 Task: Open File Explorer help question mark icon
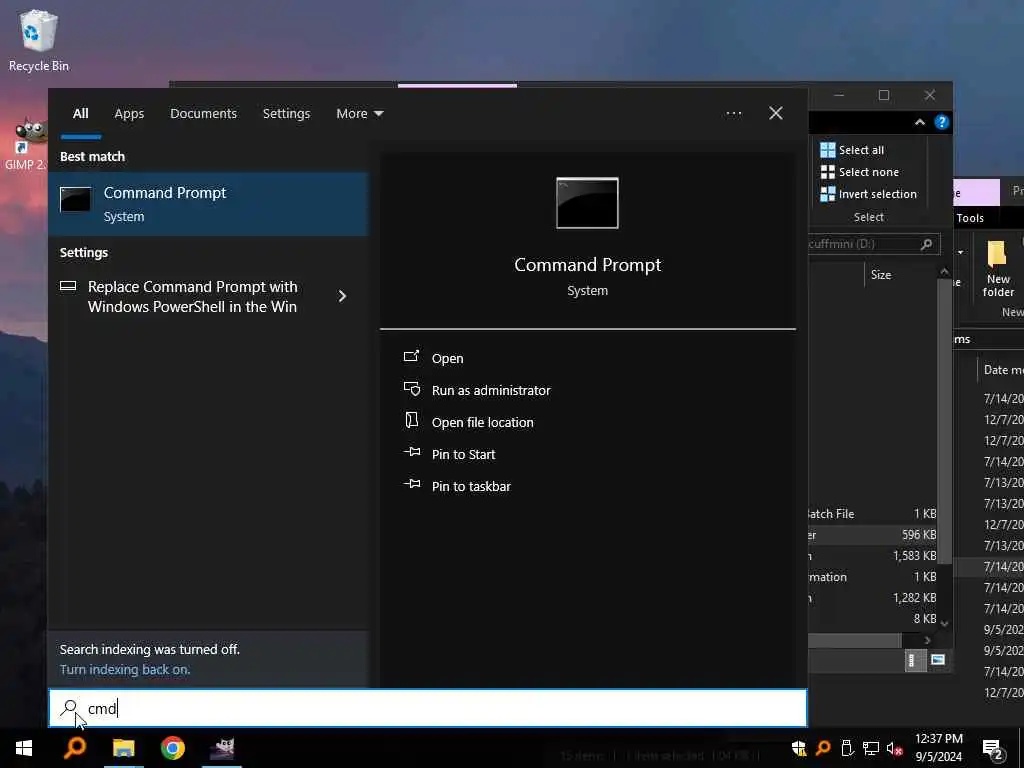point(942,122)
